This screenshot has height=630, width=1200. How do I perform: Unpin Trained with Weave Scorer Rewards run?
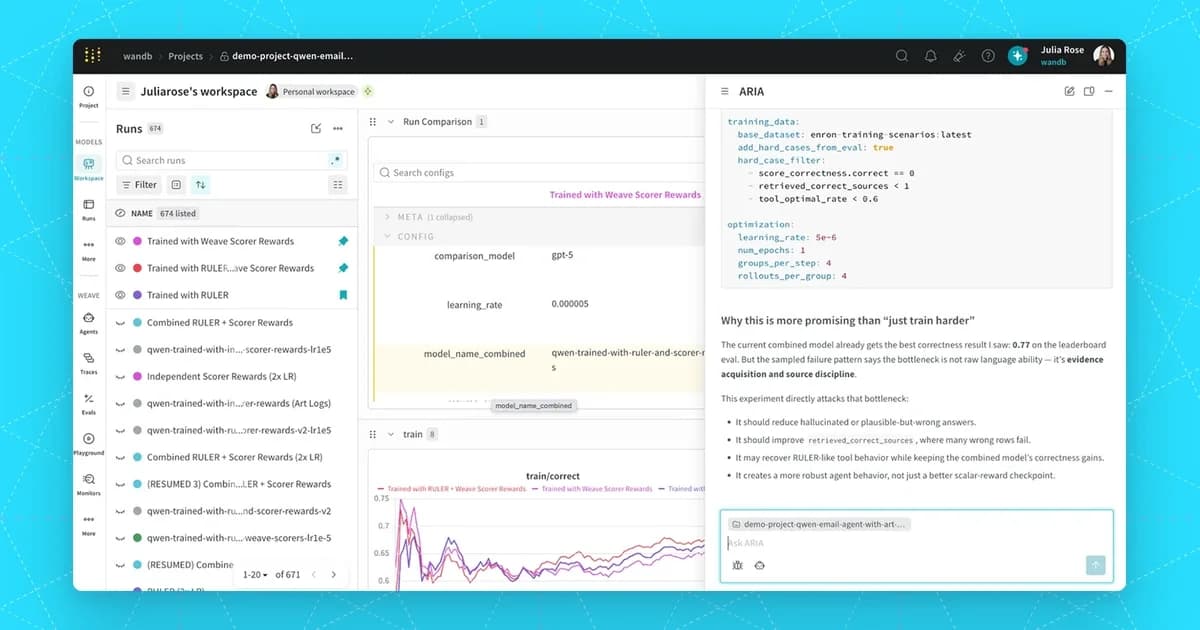click(343, 241)
